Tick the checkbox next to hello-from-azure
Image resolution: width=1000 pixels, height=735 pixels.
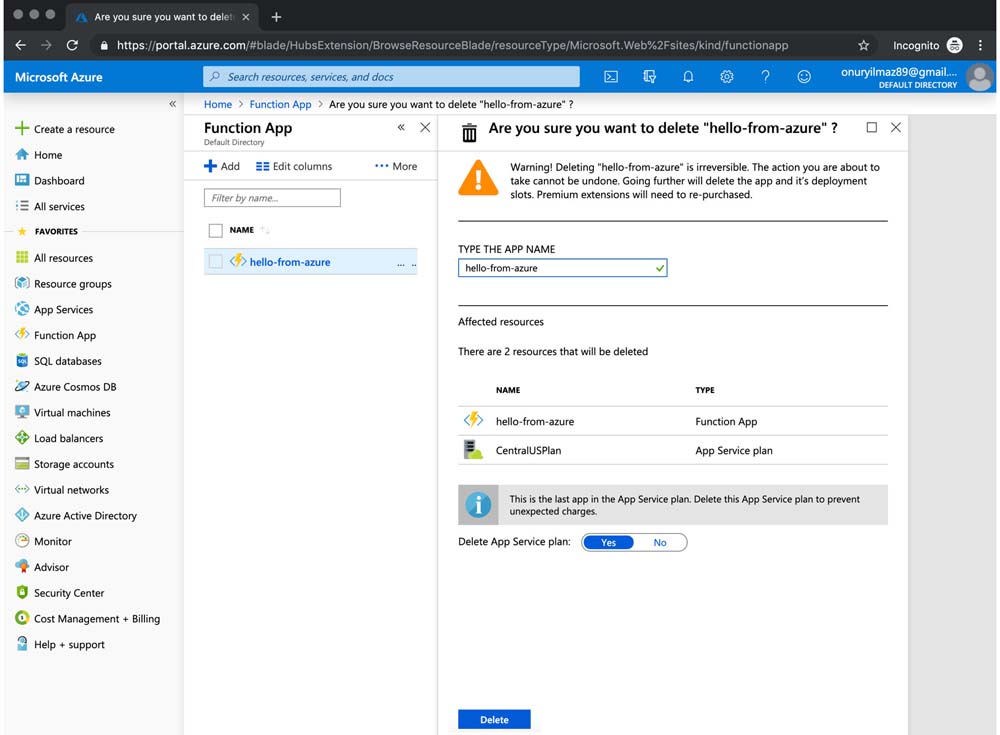[x=215, y=262]
